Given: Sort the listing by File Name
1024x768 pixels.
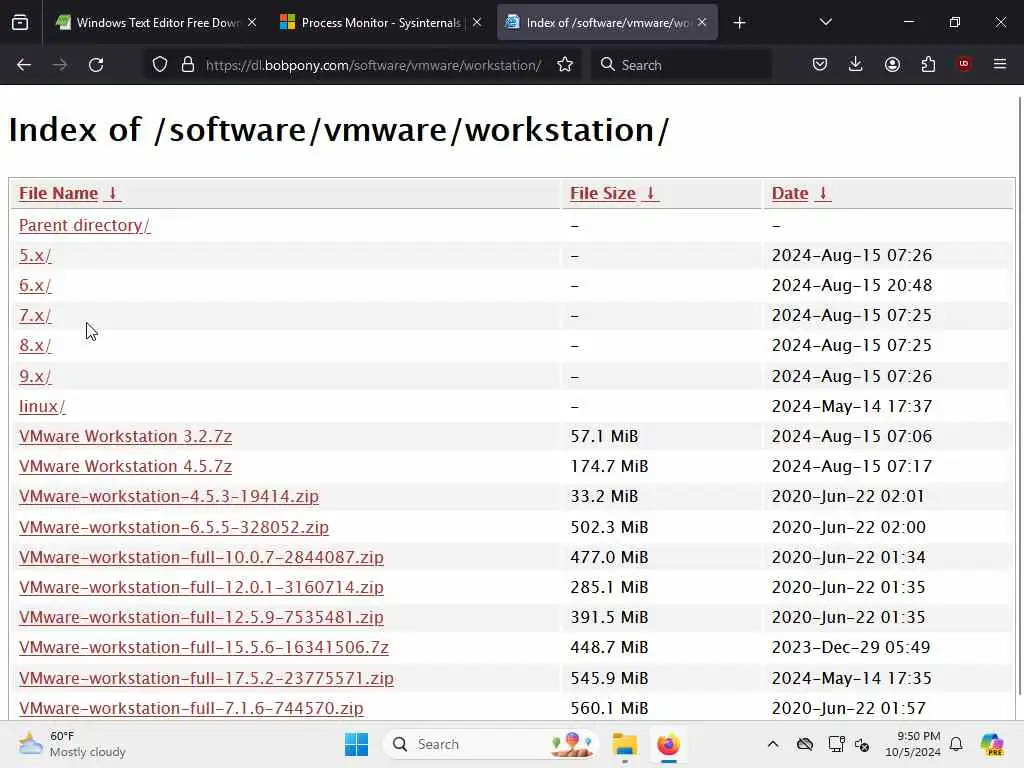Looking at the screenshot, I should coord(69,193).
